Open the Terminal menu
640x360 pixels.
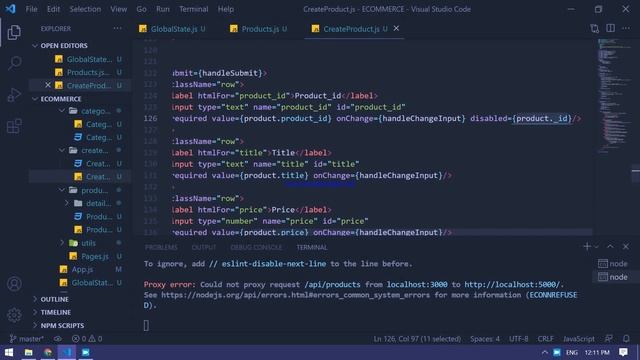pos(193,9)
